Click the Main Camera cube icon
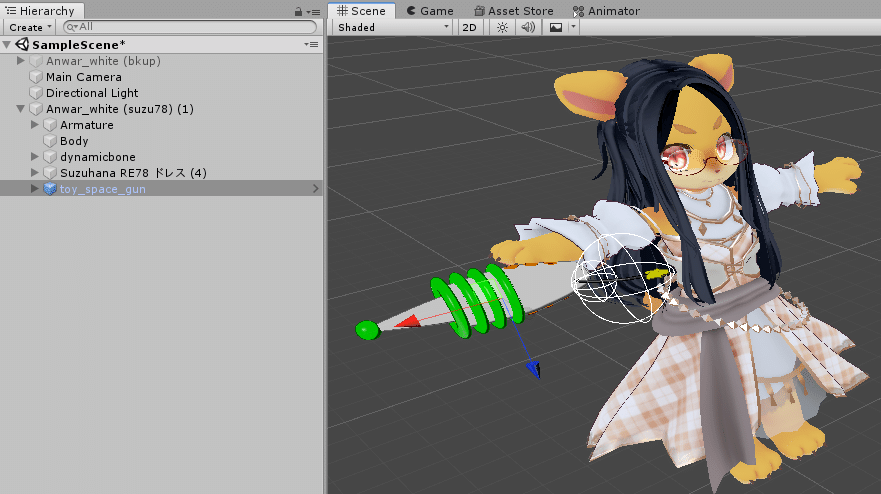The image size is (881, 494). coord(36,77)
